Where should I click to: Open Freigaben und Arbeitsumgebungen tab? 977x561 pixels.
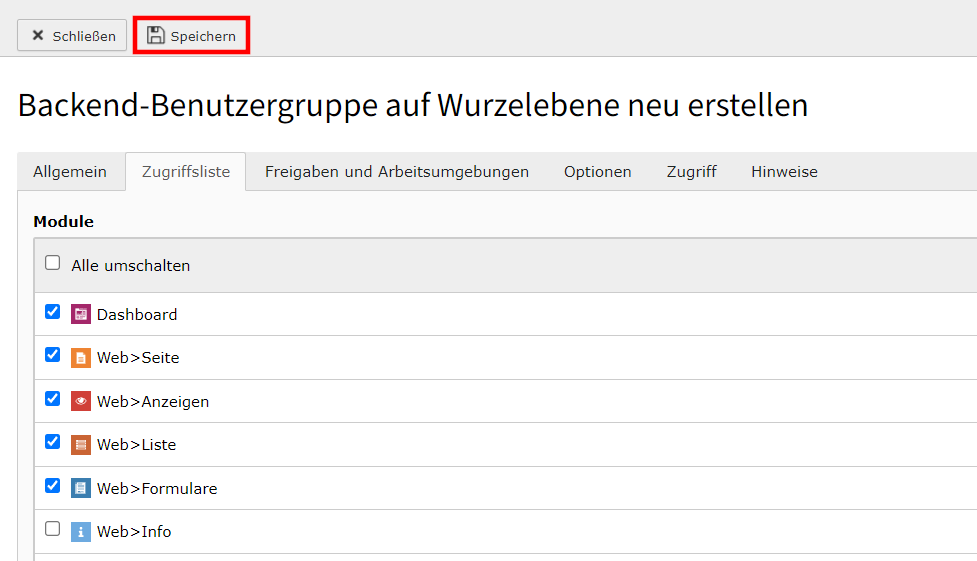point(397,171)
